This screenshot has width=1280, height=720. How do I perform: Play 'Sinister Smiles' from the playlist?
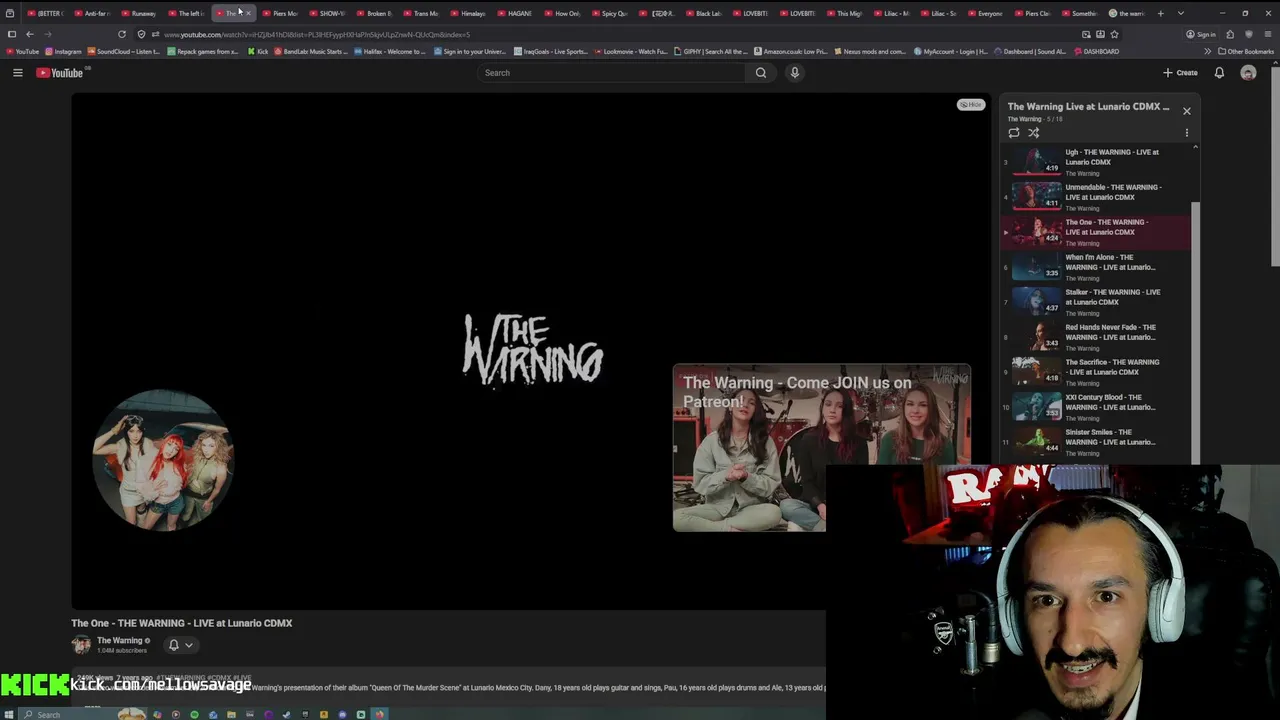1097,441
